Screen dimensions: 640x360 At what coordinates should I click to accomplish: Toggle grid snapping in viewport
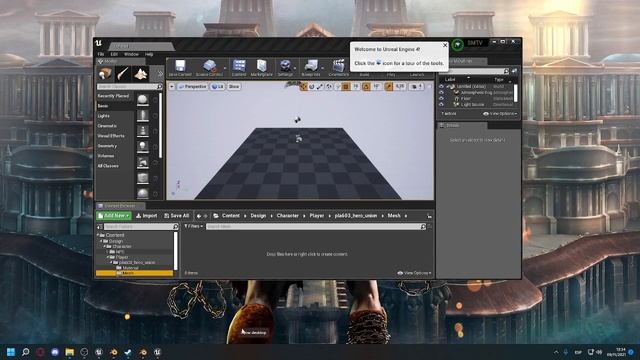tap(346, 87)
